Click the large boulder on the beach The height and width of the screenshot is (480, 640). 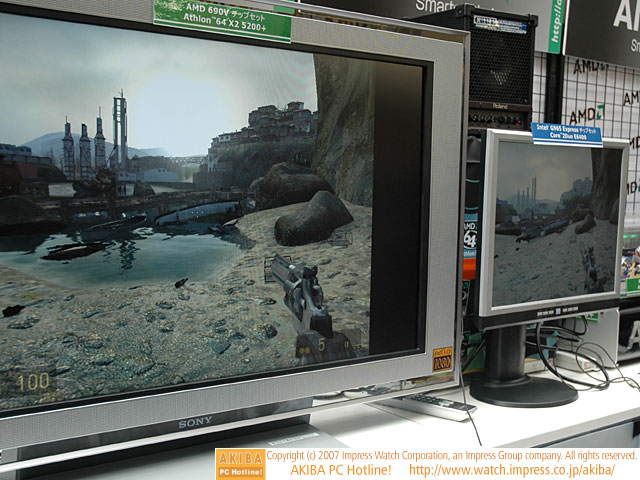(313, 218)
